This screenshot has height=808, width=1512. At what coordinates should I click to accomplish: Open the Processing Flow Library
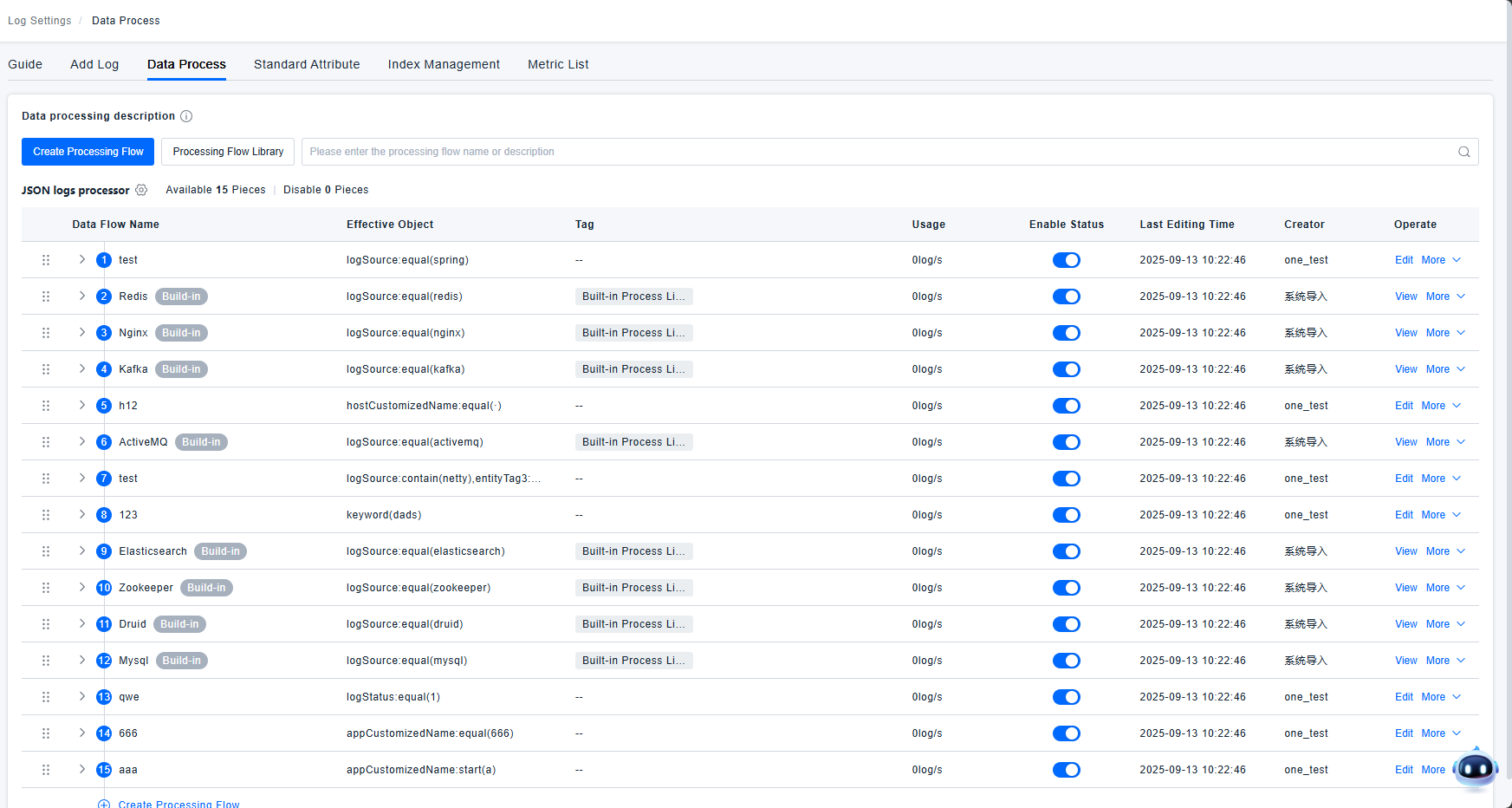point(228,152)
